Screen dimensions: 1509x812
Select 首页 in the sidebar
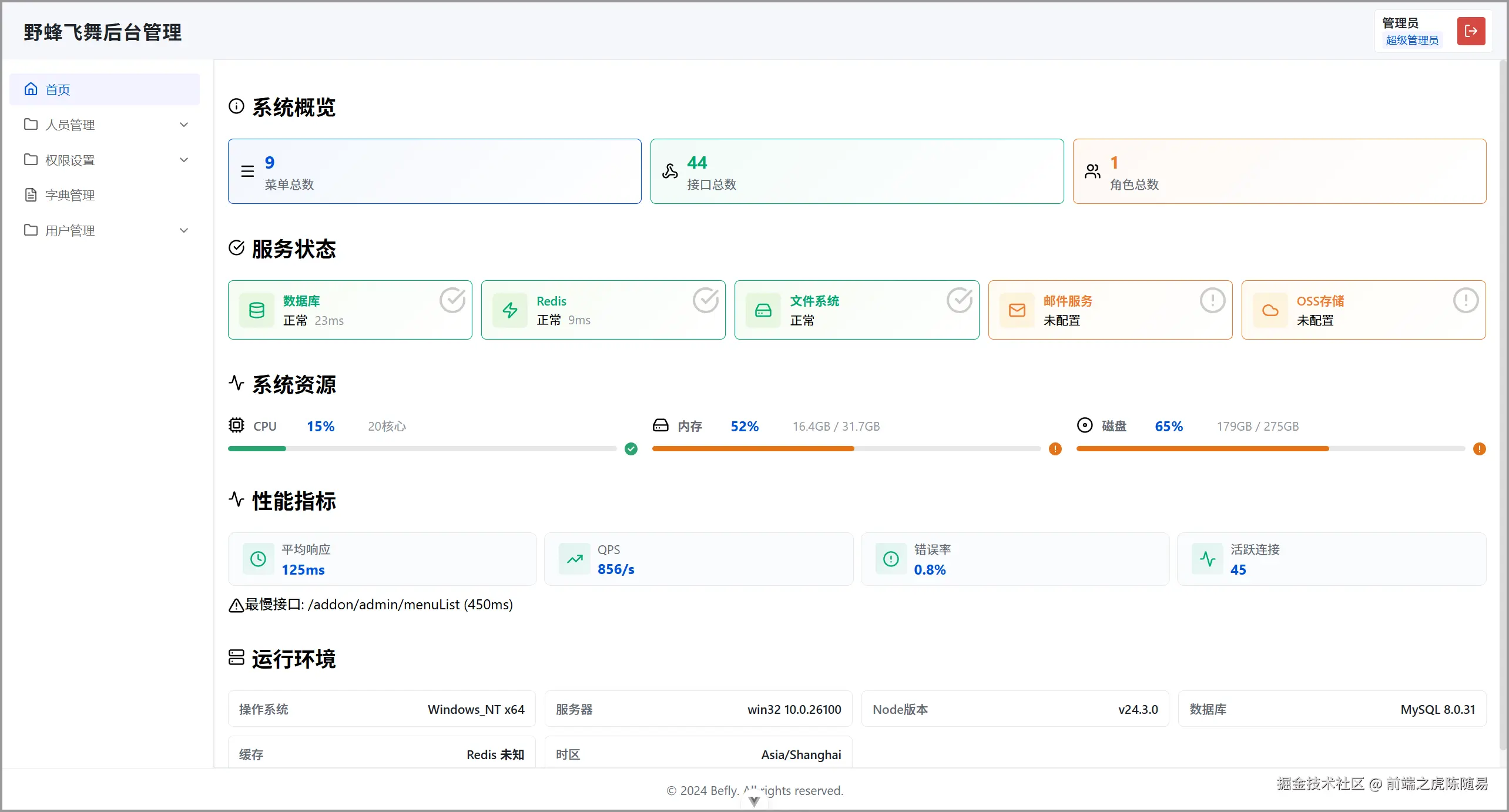(58, 89)
